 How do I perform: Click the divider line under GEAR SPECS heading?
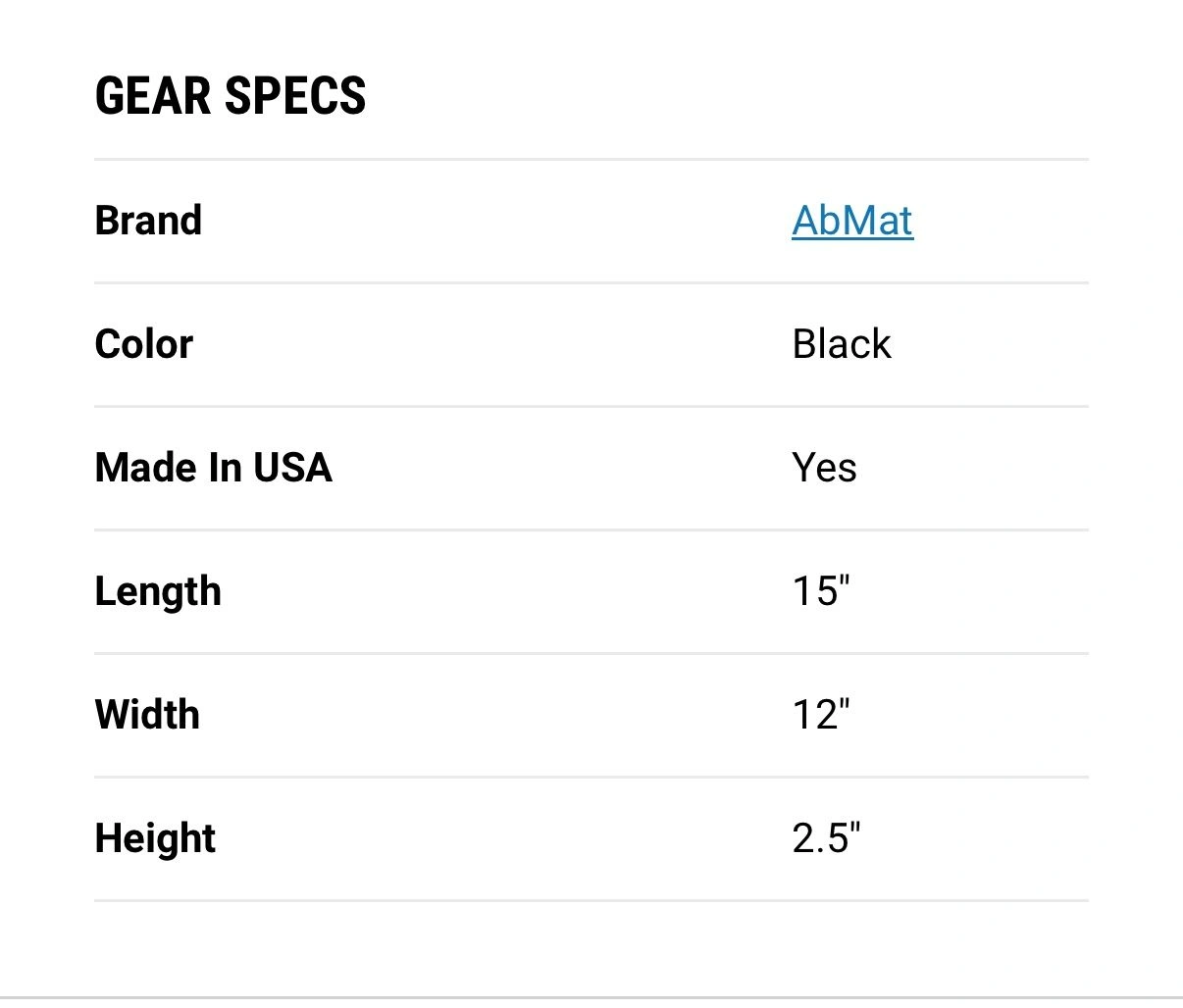(591, 159)
